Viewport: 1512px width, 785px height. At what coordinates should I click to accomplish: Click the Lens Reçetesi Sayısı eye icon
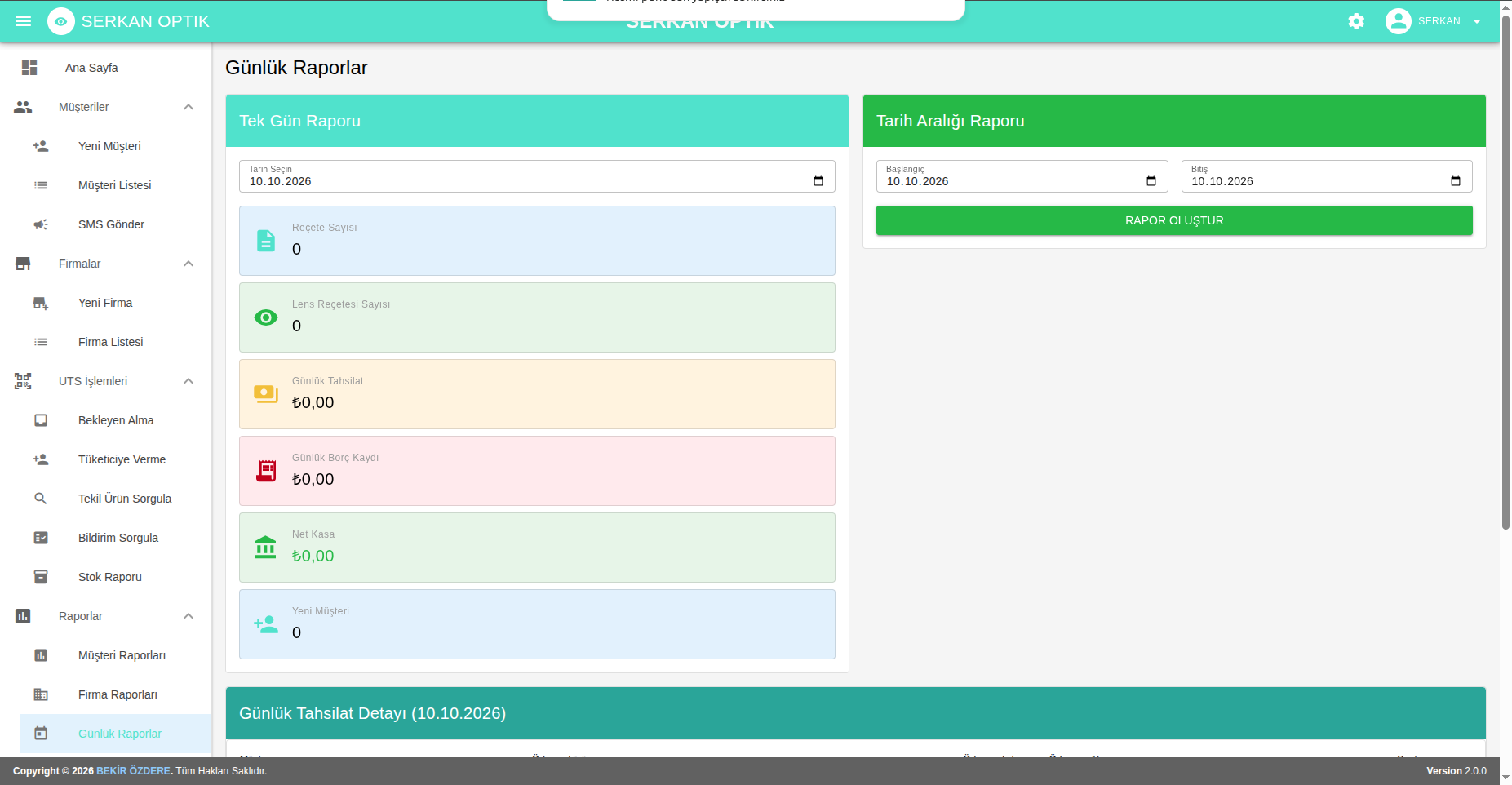tap(266, 317)
